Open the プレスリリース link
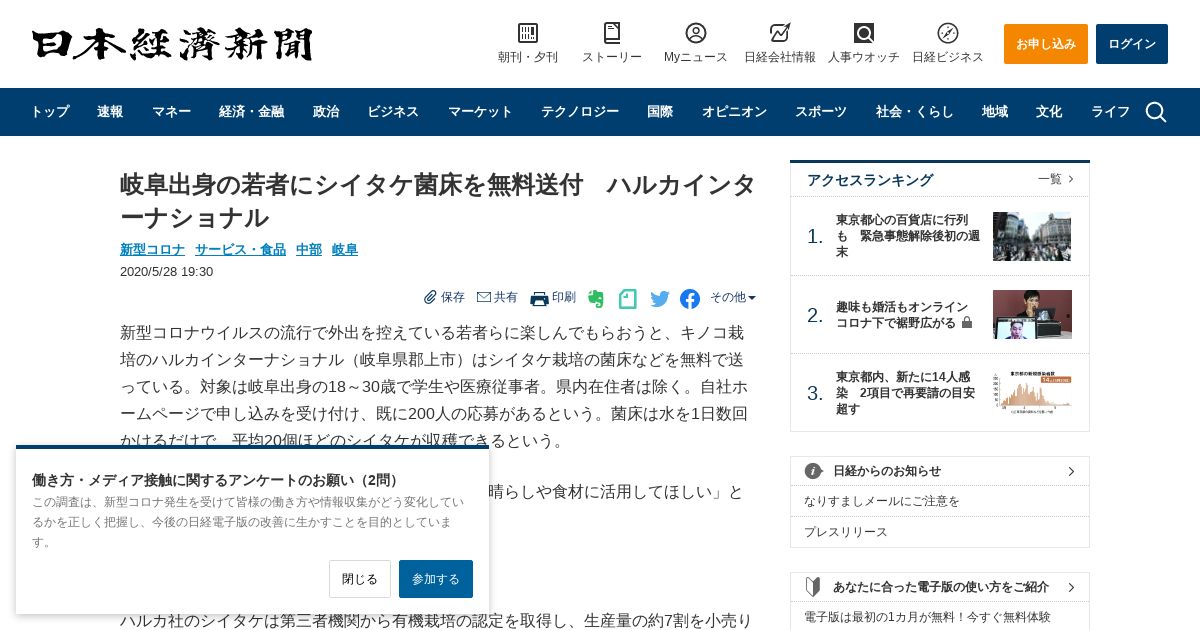Viewport: 1200px width, 630px height. click(846, 532)
